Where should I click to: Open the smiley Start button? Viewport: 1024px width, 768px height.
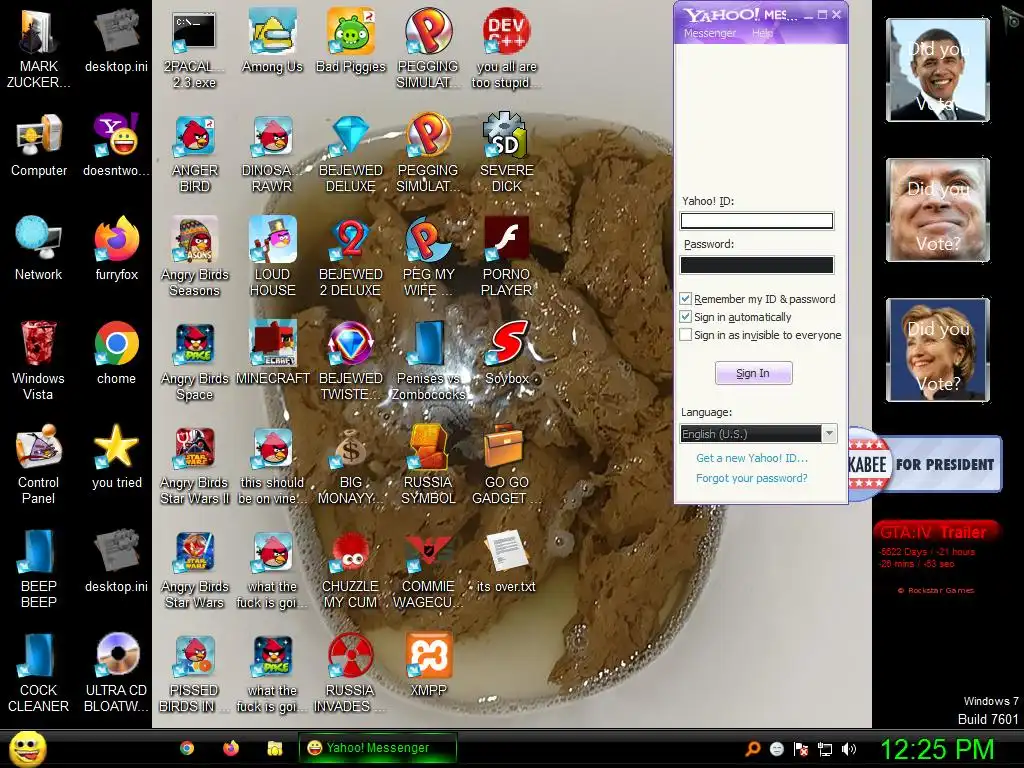27,749
